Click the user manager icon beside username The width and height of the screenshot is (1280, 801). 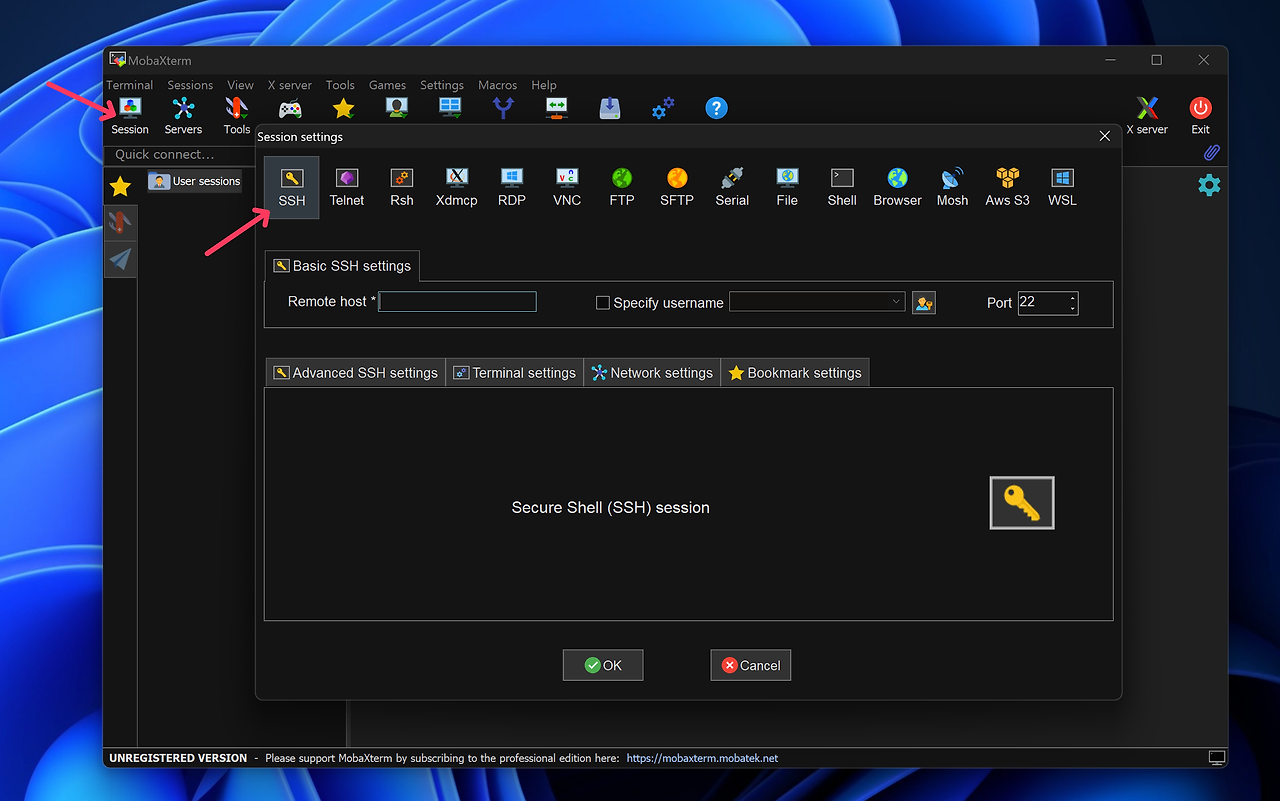point(924,302)
